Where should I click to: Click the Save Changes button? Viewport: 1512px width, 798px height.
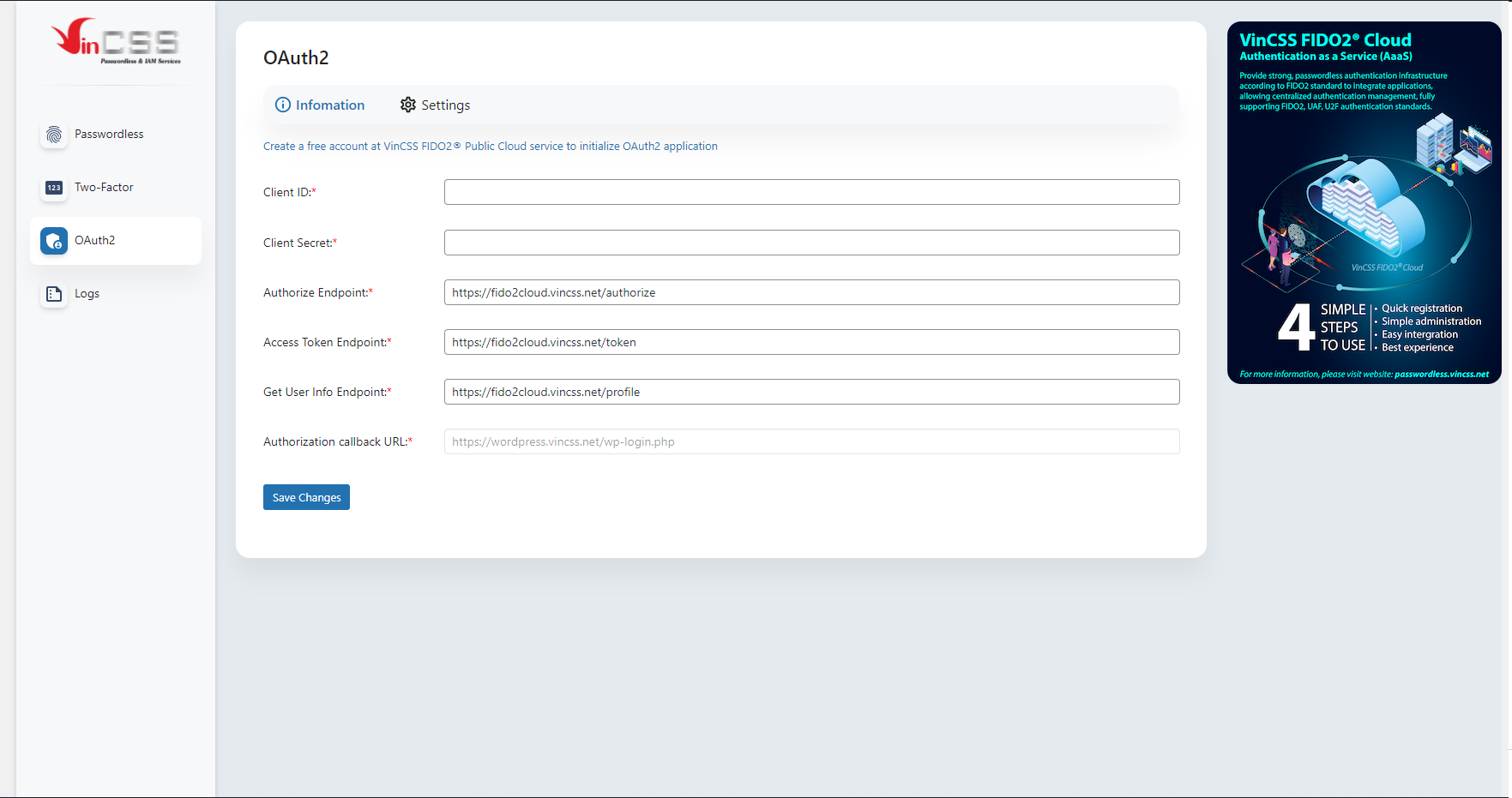pos(306,497)
